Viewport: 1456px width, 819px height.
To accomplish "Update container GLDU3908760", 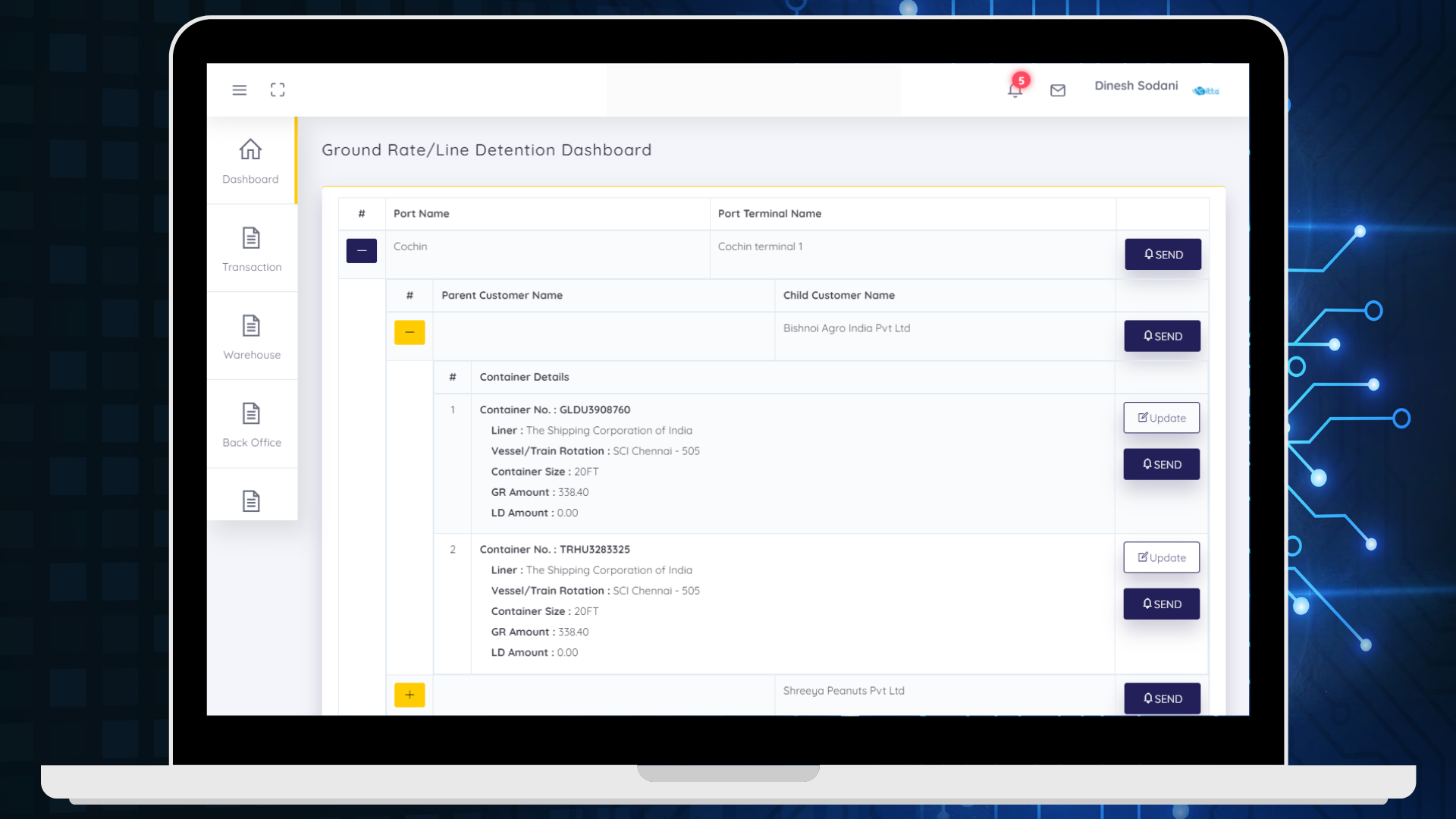I will [1161, 418].
